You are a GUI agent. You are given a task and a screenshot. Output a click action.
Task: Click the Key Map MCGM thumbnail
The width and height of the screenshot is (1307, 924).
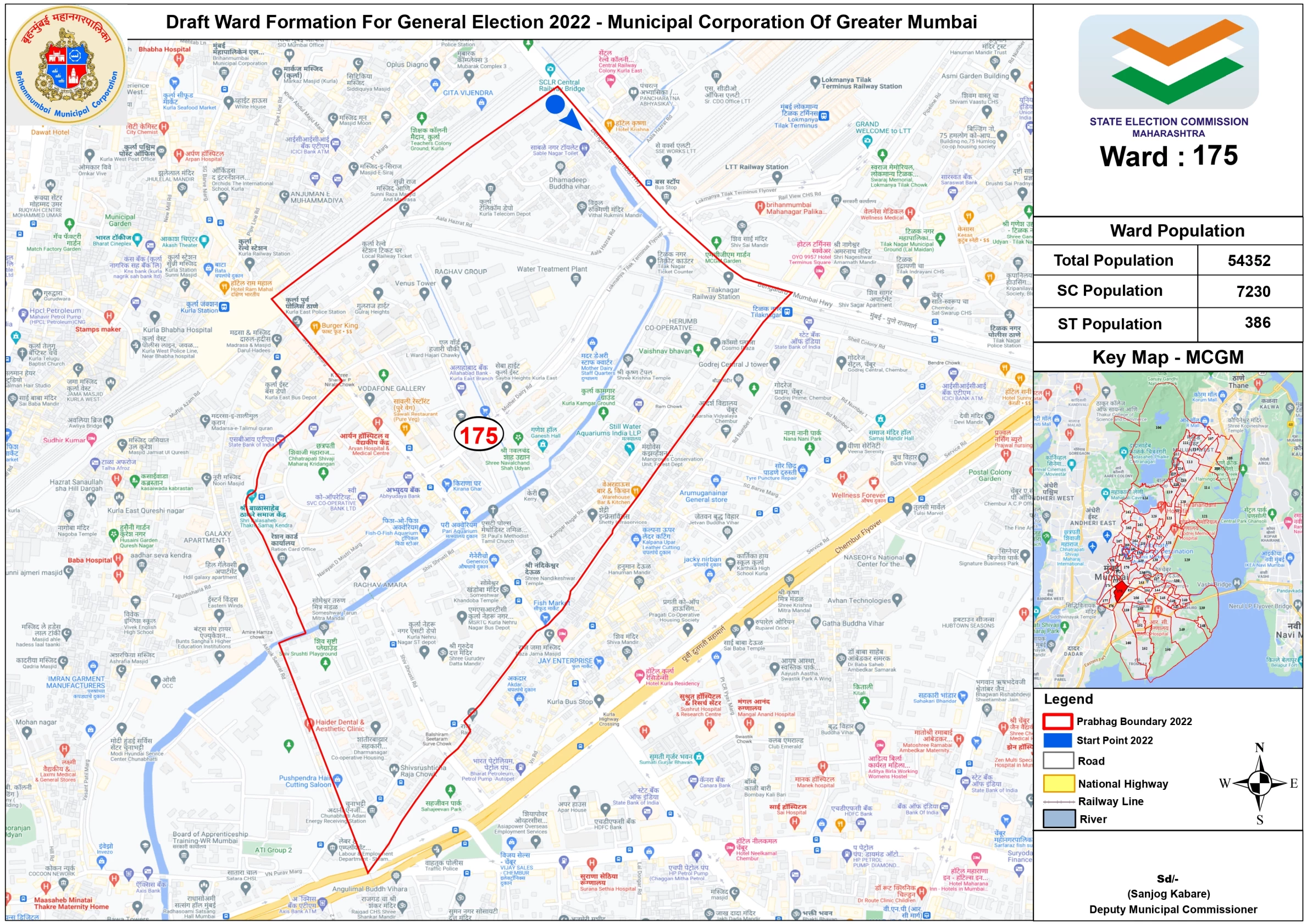1167,529
